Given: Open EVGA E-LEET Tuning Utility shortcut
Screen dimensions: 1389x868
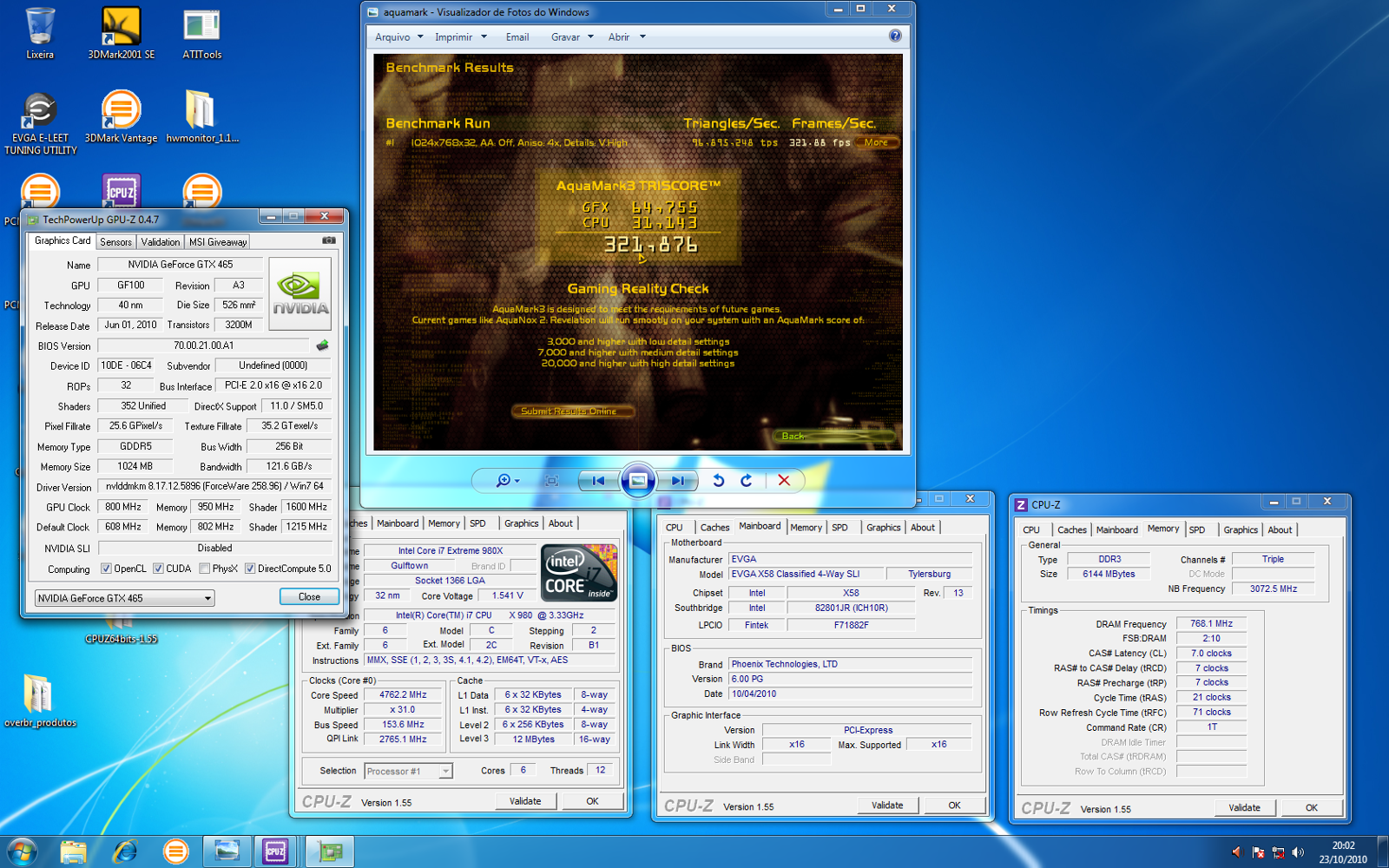Looking at the screenshot, I should click(40, 123).
